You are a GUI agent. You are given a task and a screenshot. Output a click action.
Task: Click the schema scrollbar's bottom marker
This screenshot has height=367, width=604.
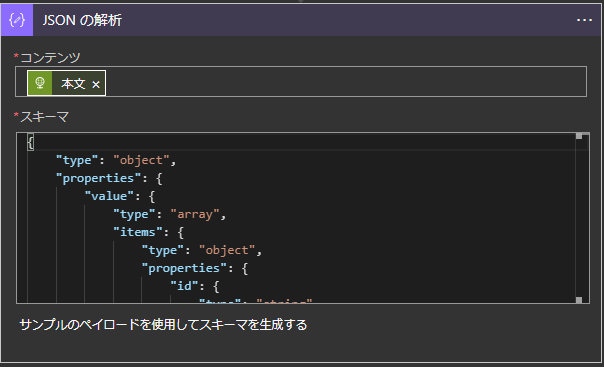click(579, 300)
